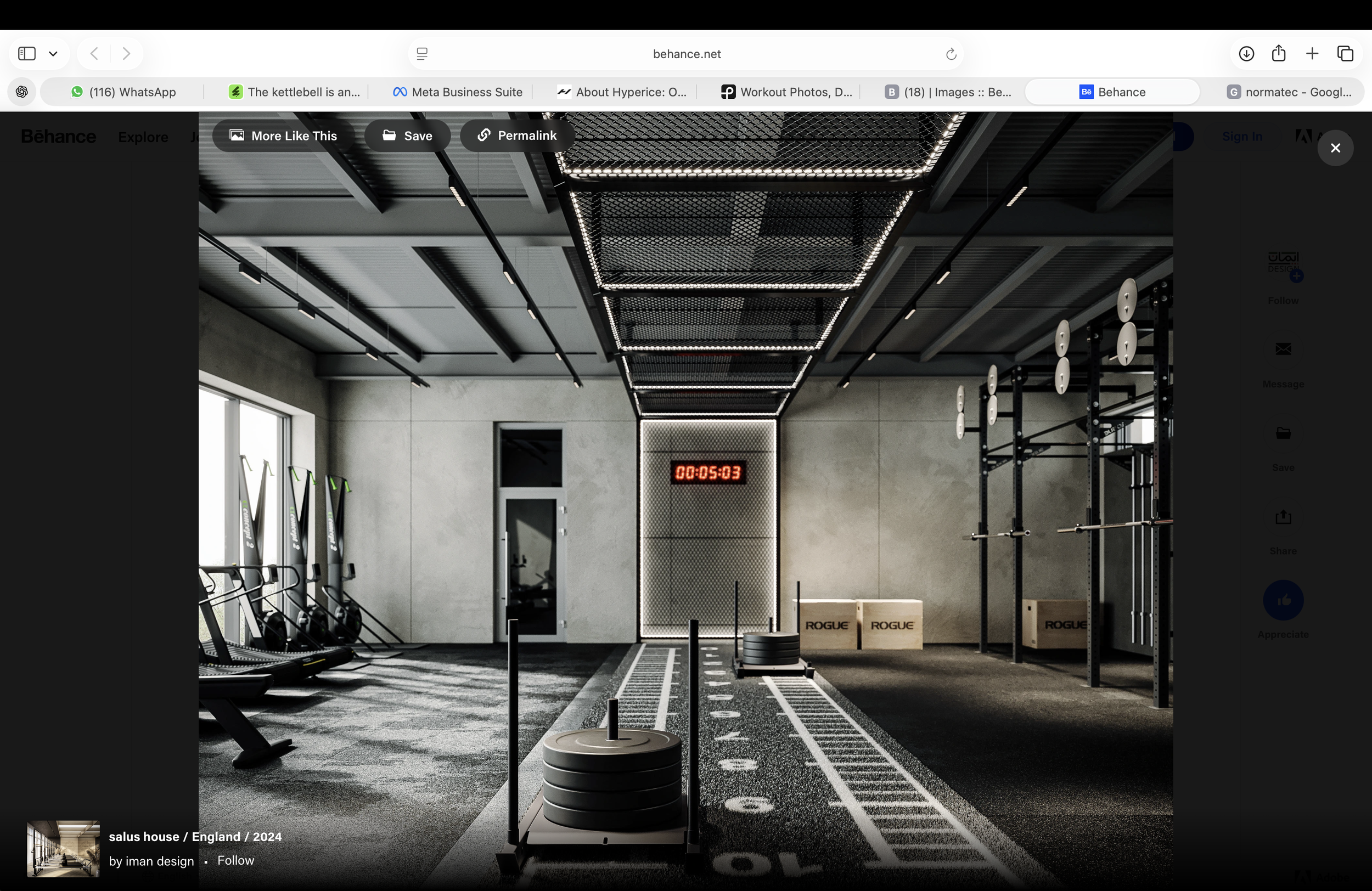1372x891 pixels.
Task: Close the fullscreen image view
Action: coord(1335,148)
